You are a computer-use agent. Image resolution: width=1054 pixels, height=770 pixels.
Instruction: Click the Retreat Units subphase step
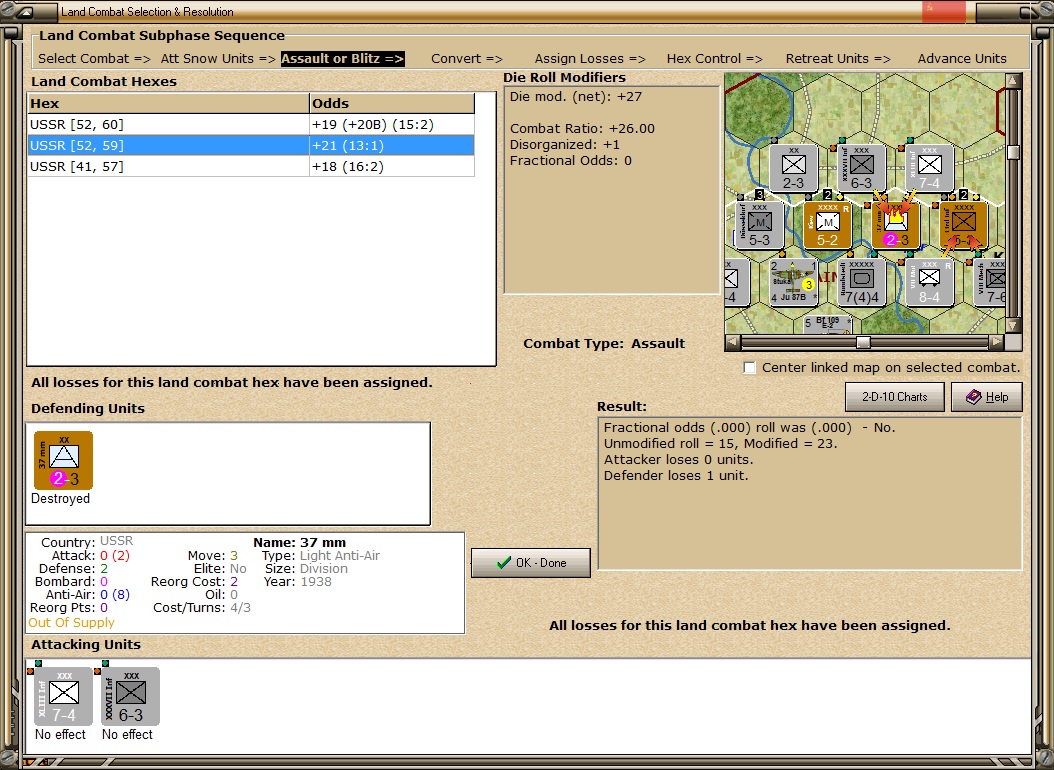(838, 58)
